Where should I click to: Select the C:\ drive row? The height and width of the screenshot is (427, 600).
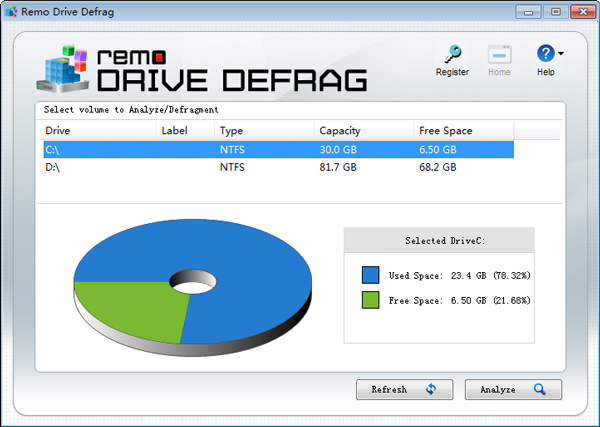[279, 150]
